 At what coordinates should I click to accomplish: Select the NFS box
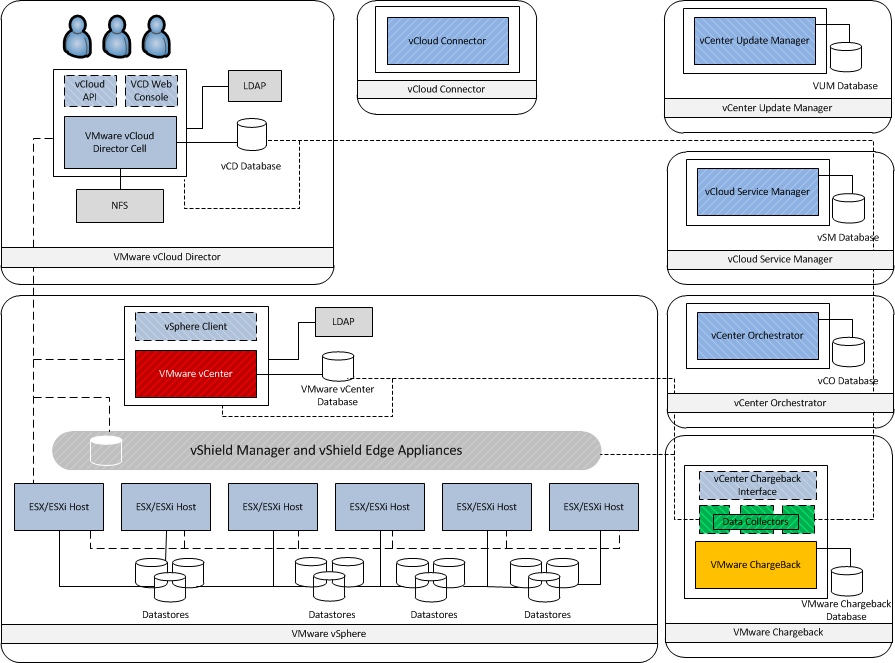point(120,206)
